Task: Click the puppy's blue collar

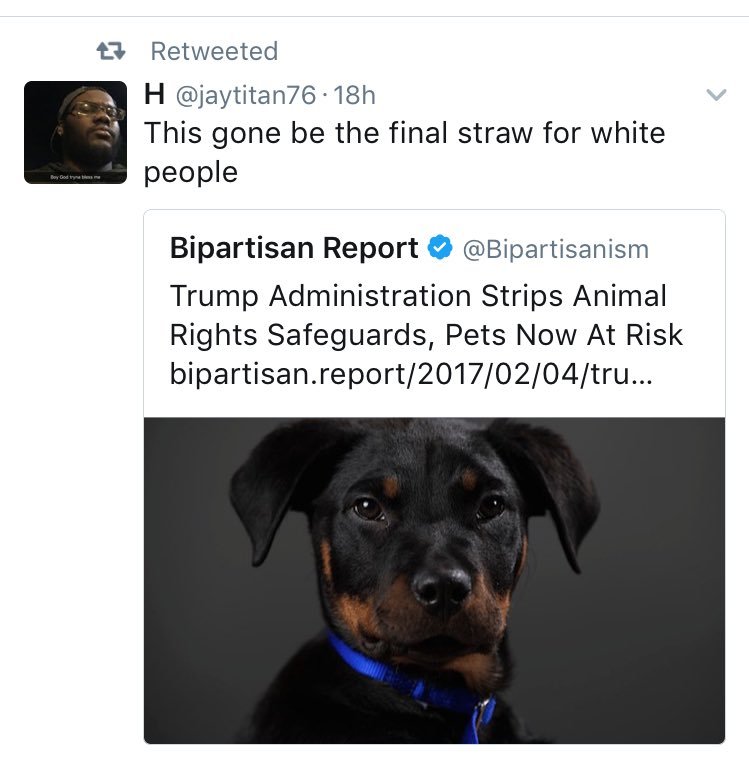Action: click(x=410, y=678)
